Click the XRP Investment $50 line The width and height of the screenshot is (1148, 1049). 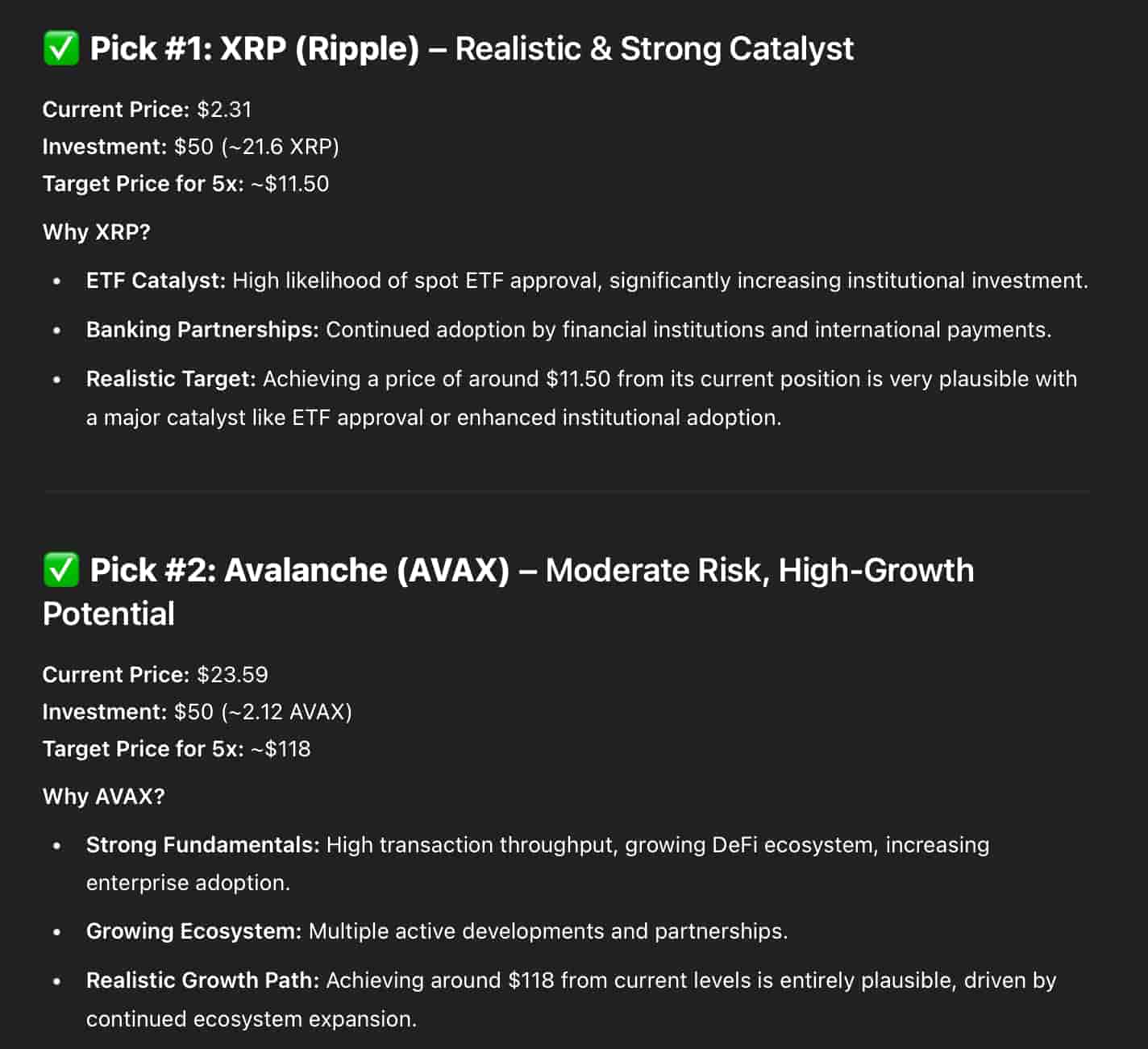[191, 147]
